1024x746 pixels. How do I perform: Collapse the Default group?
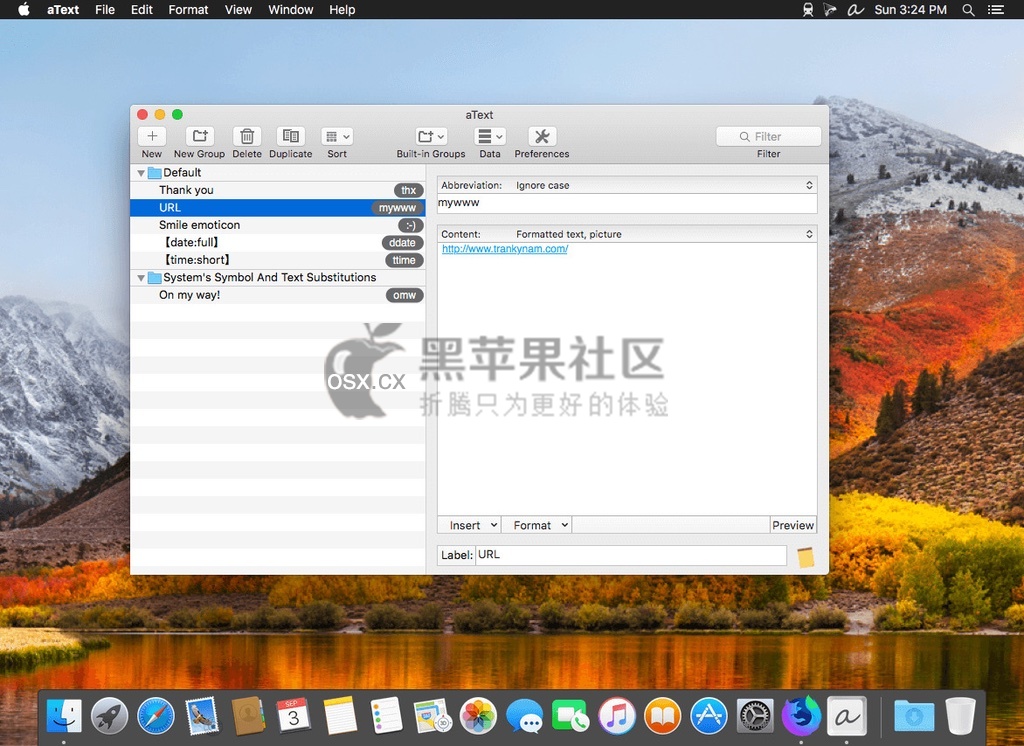140,173
